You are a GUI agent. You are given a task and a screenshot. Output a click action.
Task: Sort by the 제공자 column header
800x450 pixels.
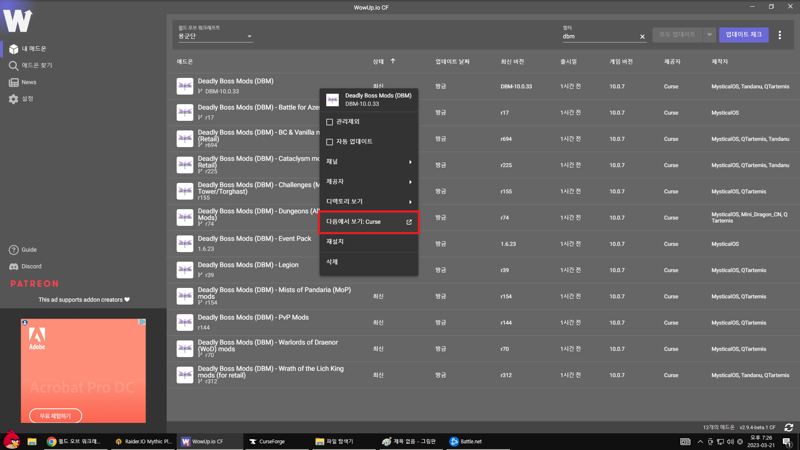pos(672,62)
